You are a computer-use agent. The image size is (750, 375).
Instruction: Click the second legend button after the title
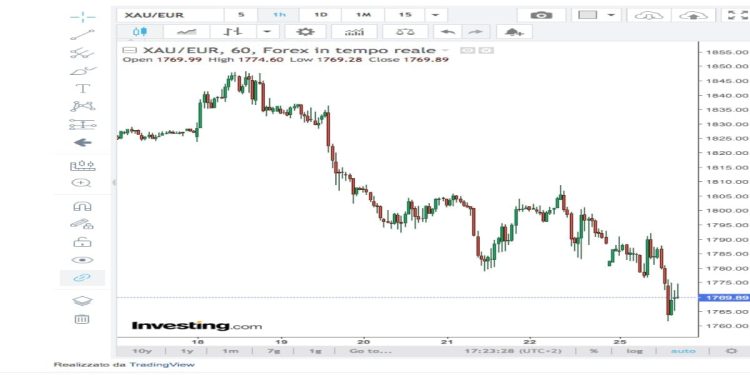click(486, 50)
